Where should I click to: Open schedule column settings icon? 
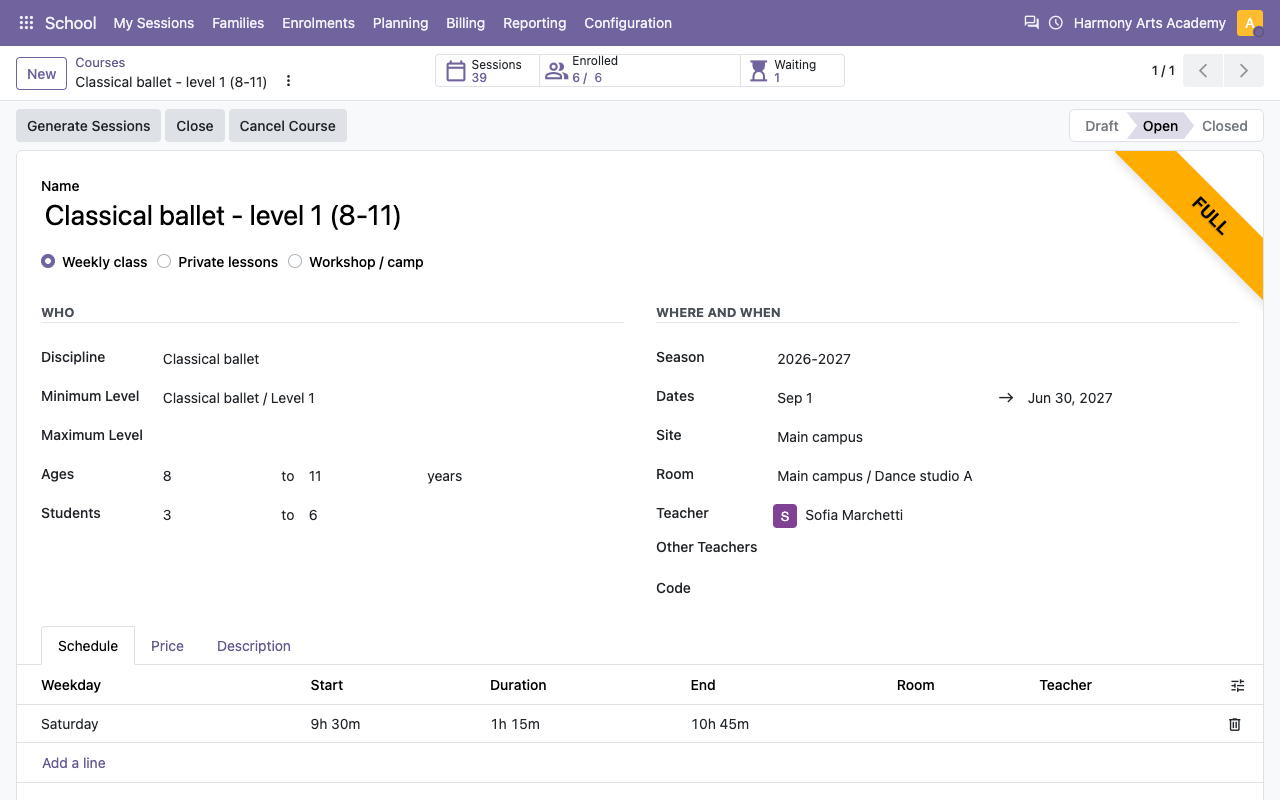point(1238,685)
